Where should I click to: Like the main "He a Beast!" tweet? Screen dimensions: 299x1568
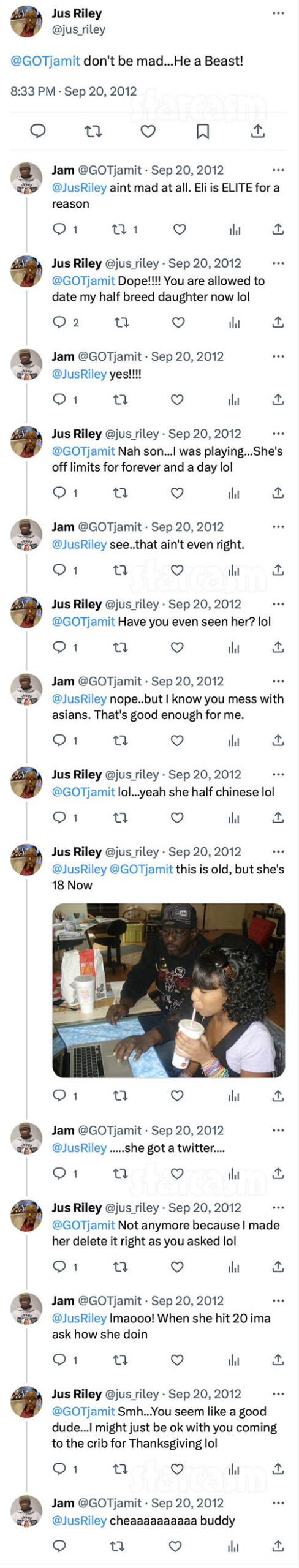148,131
